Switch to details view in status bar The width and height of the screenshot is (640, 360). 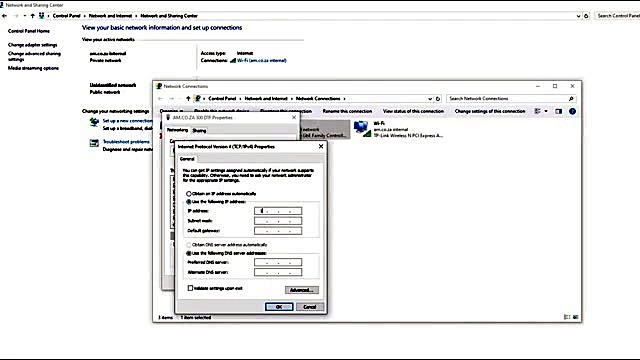pyautogui.click(x=567, y=317)
